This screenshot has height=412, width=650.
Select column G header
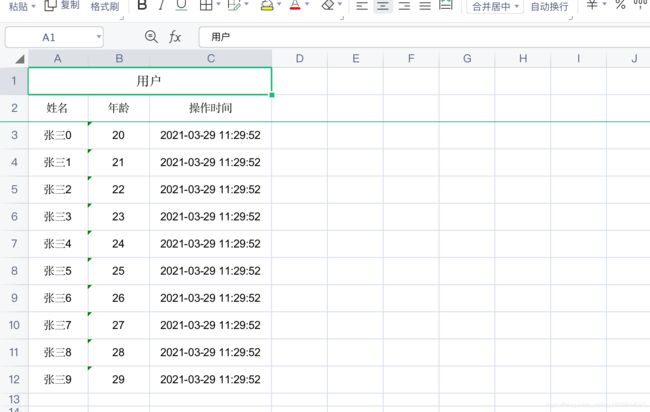(467, 58)
